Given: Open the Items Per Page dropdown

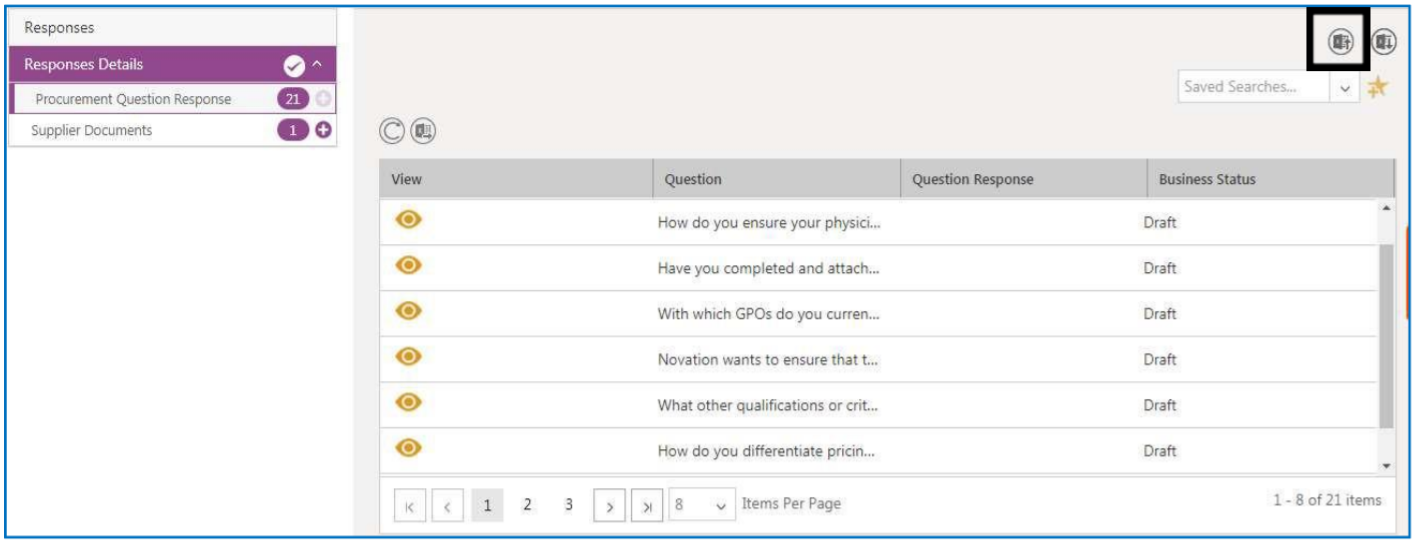Looking at the screenshot, I should [720, 504].
